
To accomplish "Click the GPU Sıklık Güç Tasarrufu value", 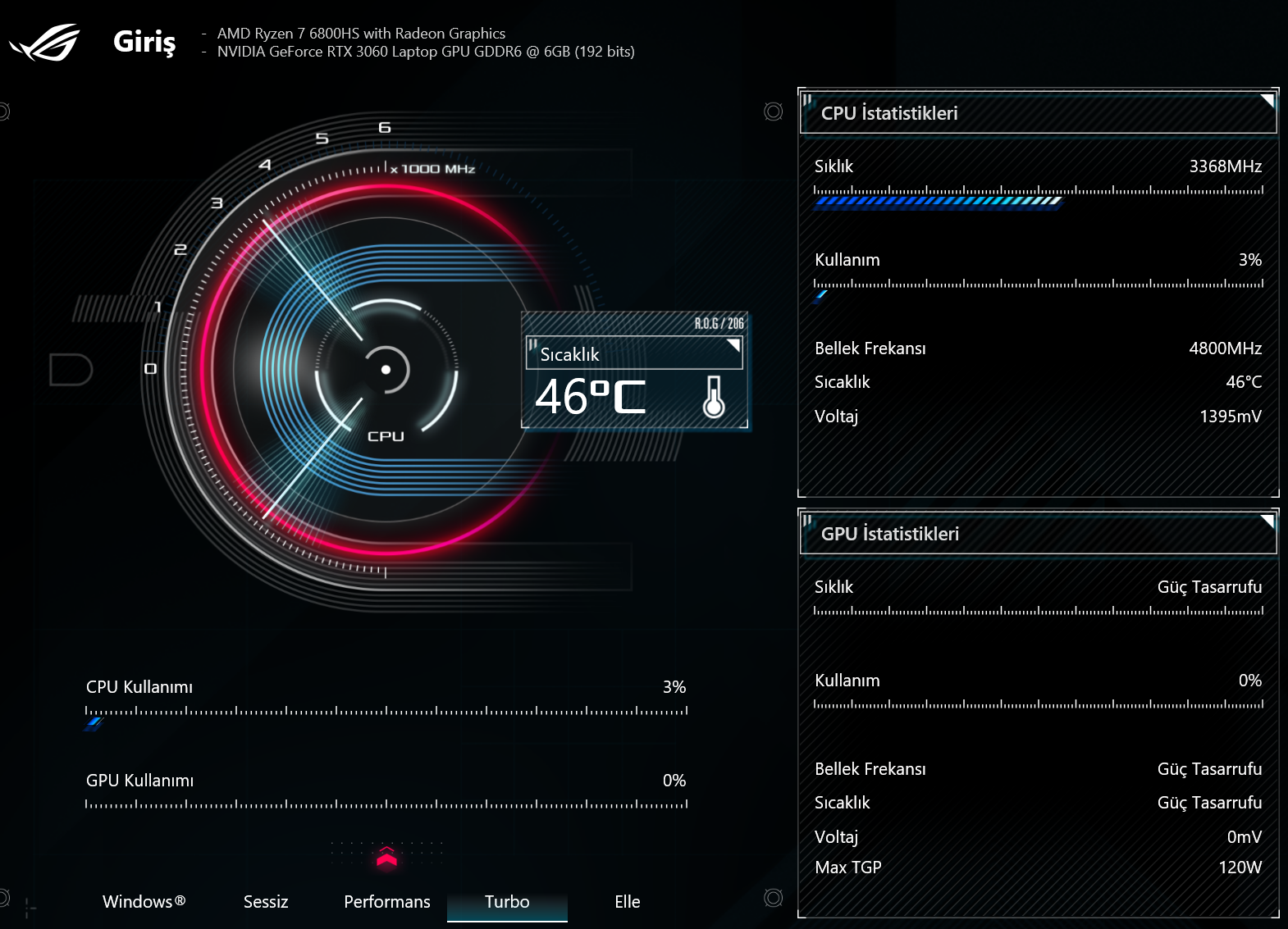I will (x=1209, y=587).
